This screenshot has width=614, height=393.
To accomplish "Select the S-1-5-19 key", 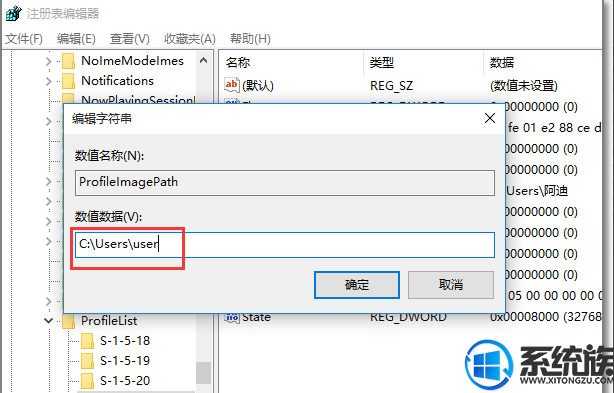I will [125, 361].
